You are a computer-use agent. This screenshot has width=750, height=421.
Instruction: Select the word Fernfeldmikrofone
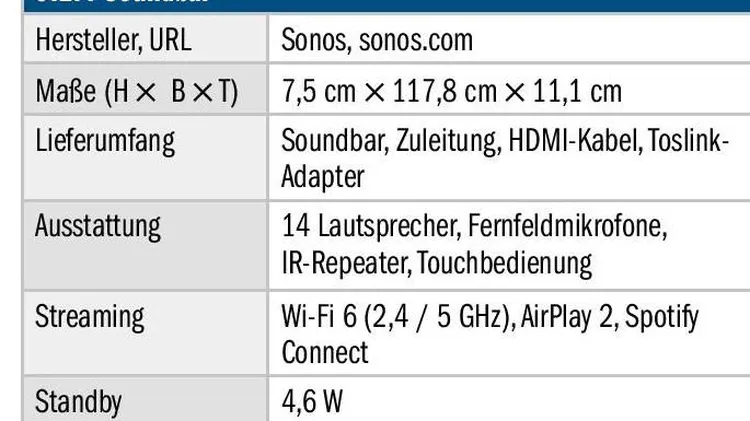pyautogui.click(x=564, y=227)
